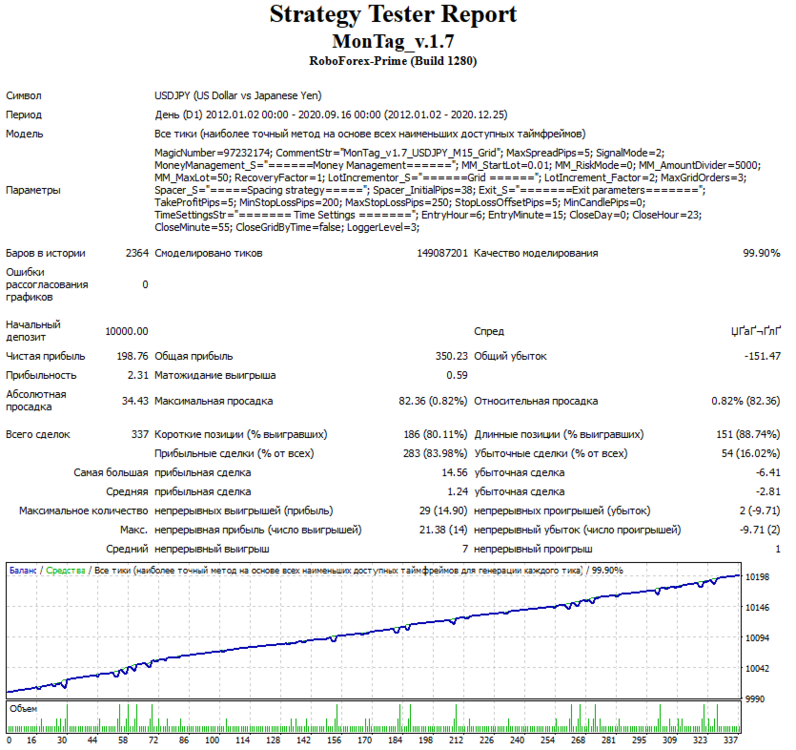This screenshot has width=796, height=750.
Task: Select average profitable trade value 1.24
Action: (x=457, y=492)
